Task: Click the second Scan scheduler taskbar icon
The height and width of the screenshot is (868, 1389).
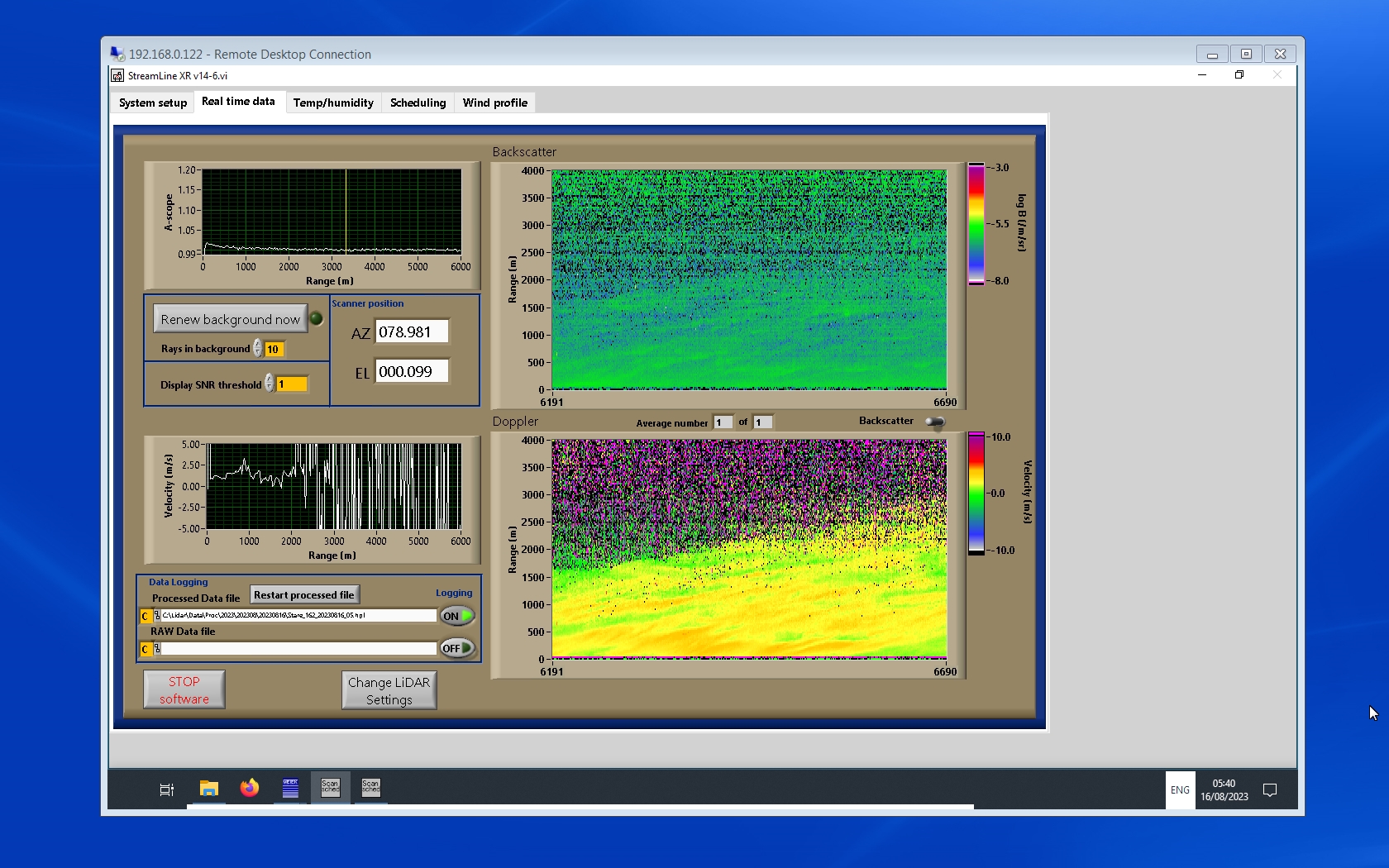Action: [x=370, y=788]
